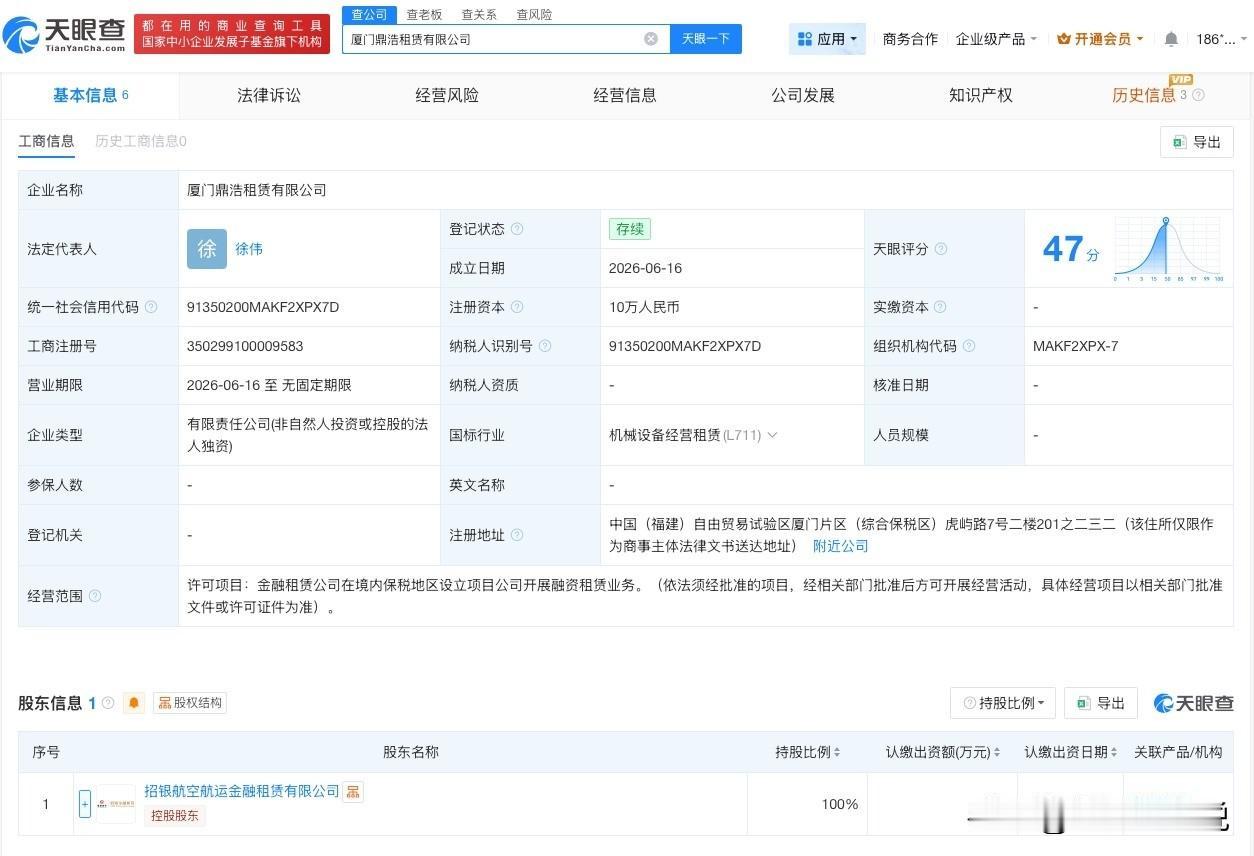Screen dimensions: 1254x856
Task: Click the orange alert bell beside 股东信息
Action: (134, 703)
